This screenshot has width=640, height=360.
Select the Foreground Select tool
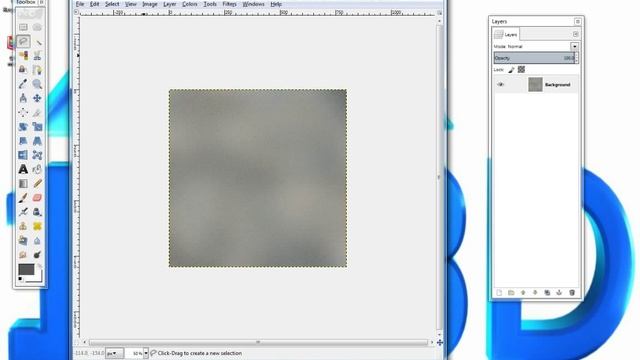[x=23, y=70]
